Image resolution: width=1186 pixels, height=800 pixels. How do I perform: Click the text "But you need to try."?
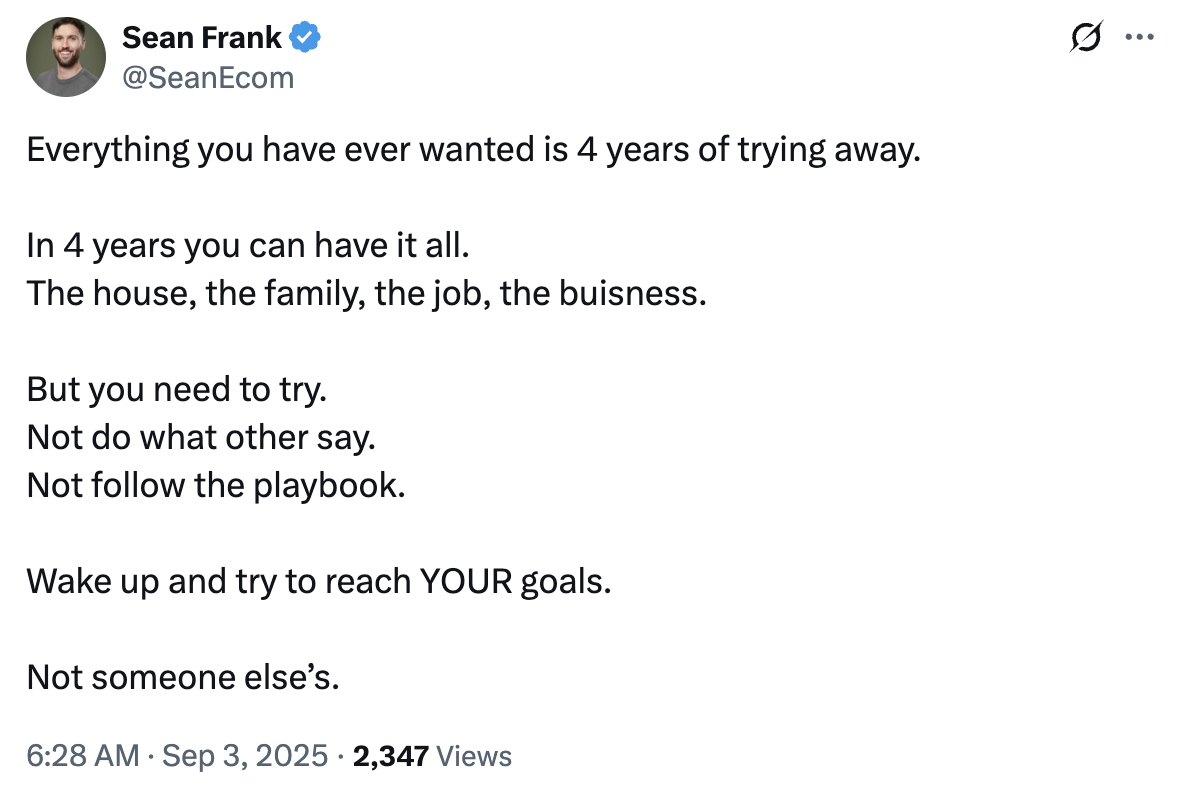177,389
